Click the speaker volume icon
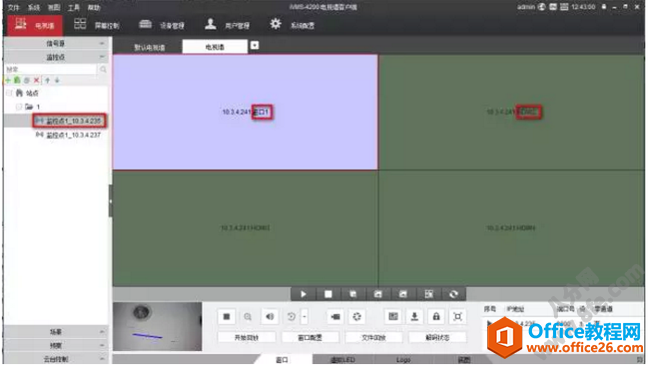The image size is (650, 365). pos(270,317)
